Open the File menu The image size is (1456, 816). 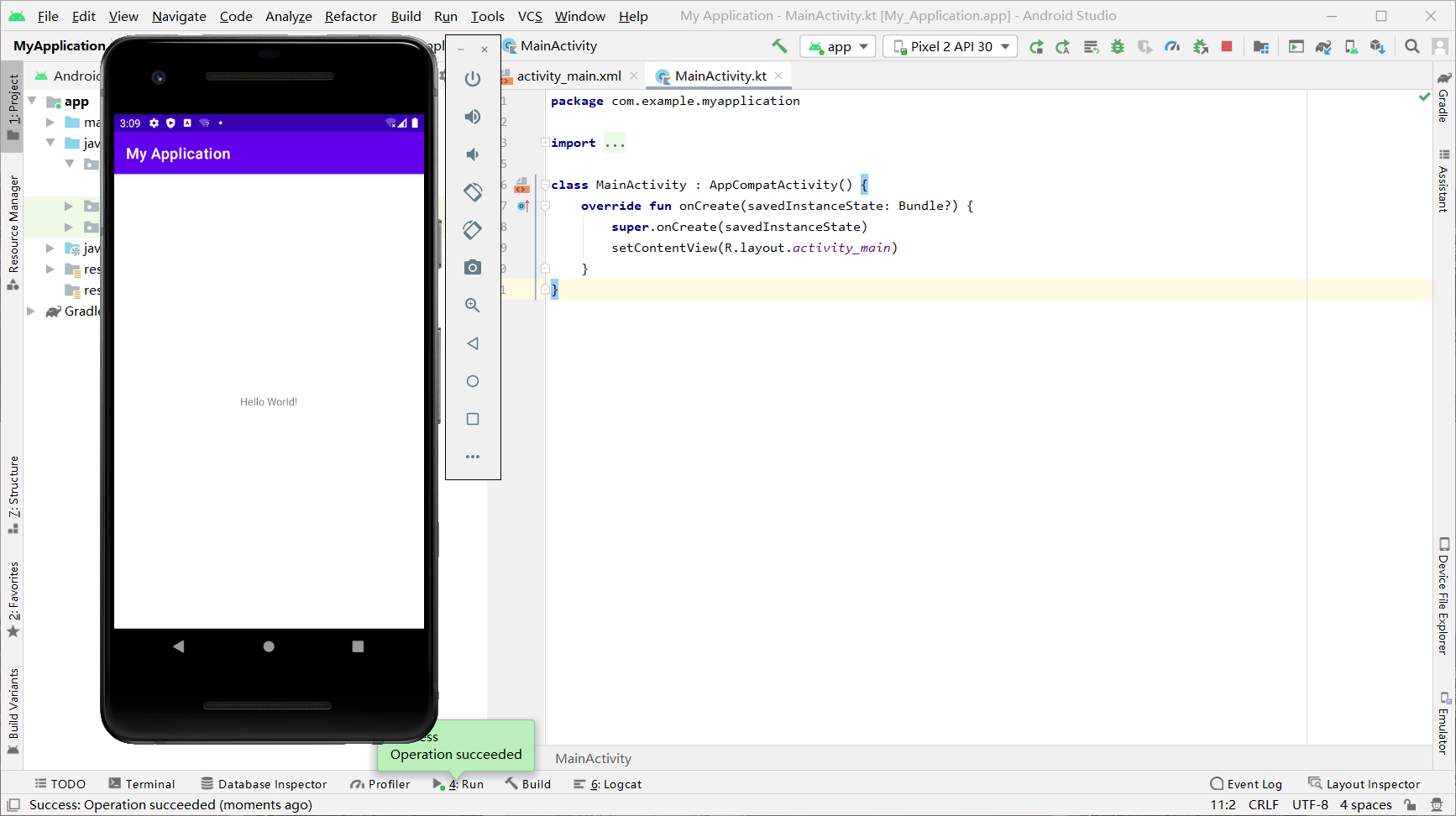48,16
